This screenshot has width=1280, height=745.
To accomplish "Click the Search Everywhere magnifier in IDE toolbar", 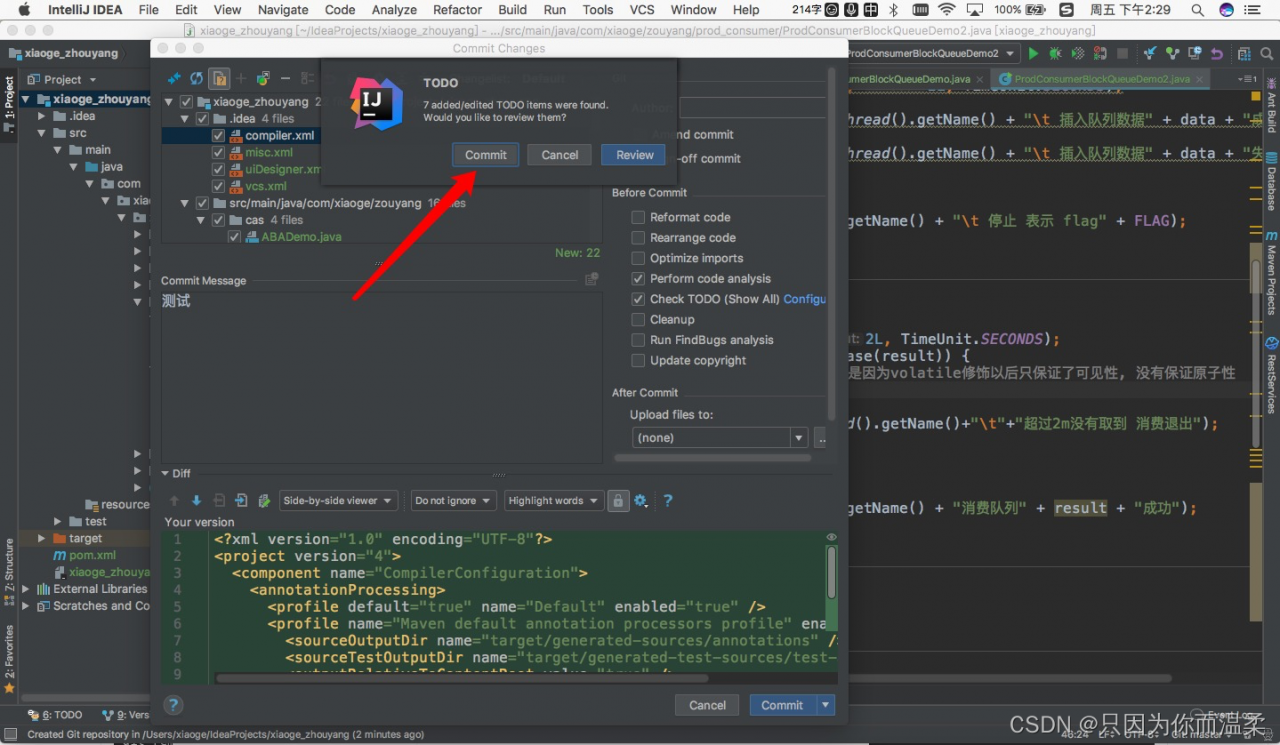I will tap(1265, 53).
